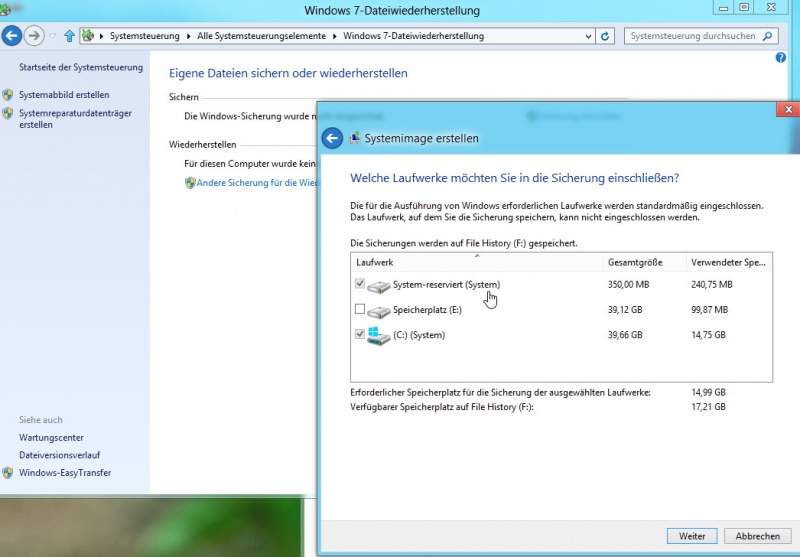
Task: Click the up-one-level arrow icon
Action: (x=69, y=36)
